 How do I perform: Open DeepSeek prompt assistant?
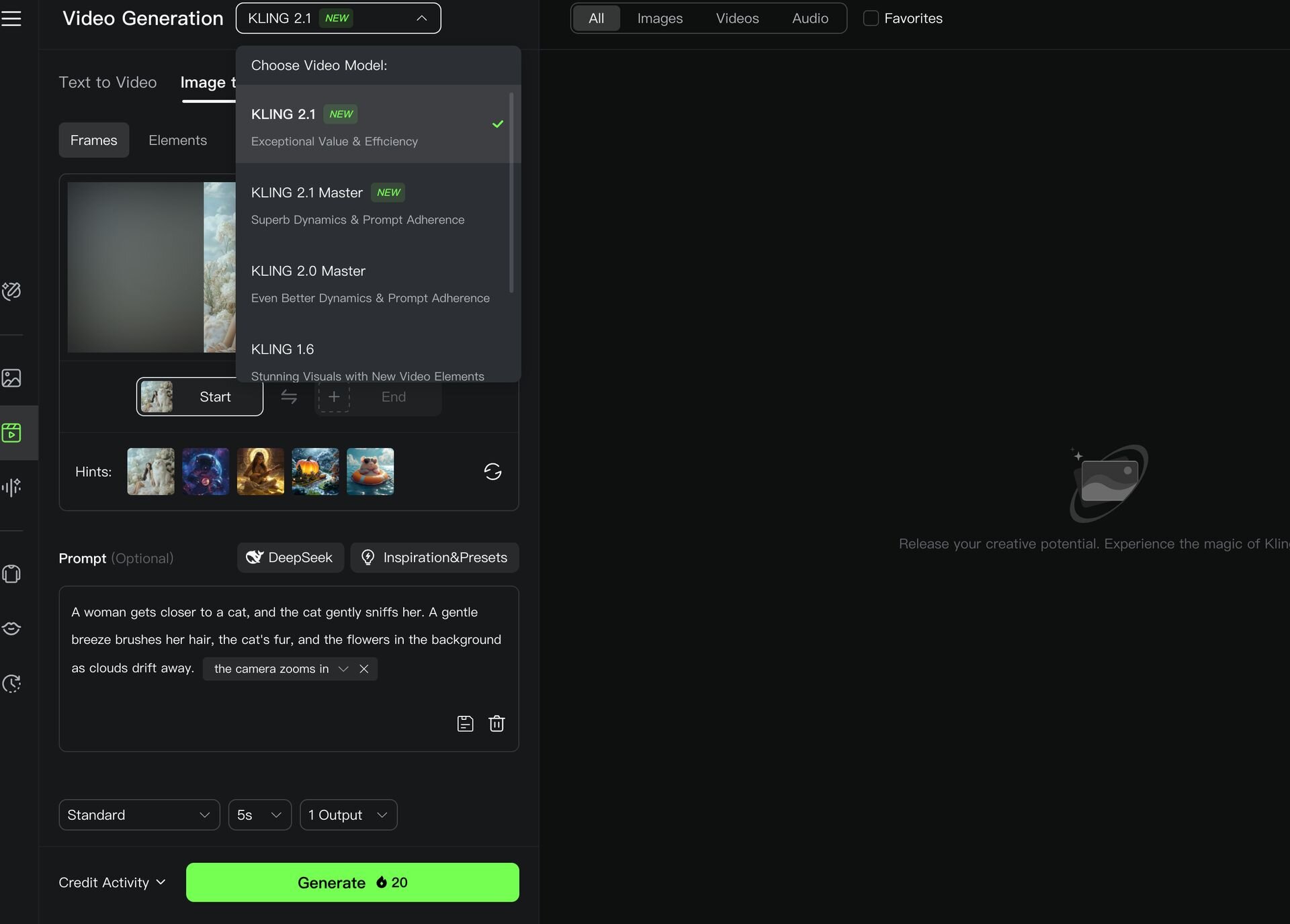[x=290, y=557]
